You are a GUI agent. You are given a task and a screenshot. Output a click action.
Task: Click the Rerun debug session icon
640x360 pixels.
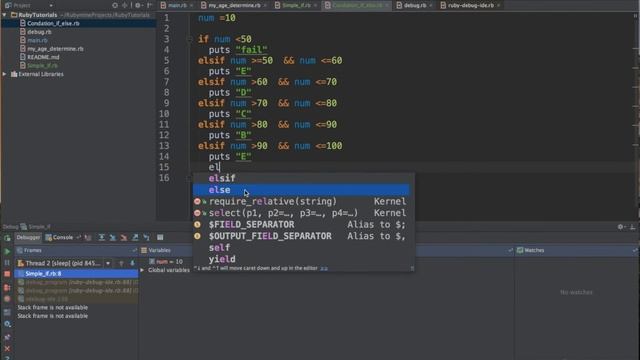coord(7,238)
